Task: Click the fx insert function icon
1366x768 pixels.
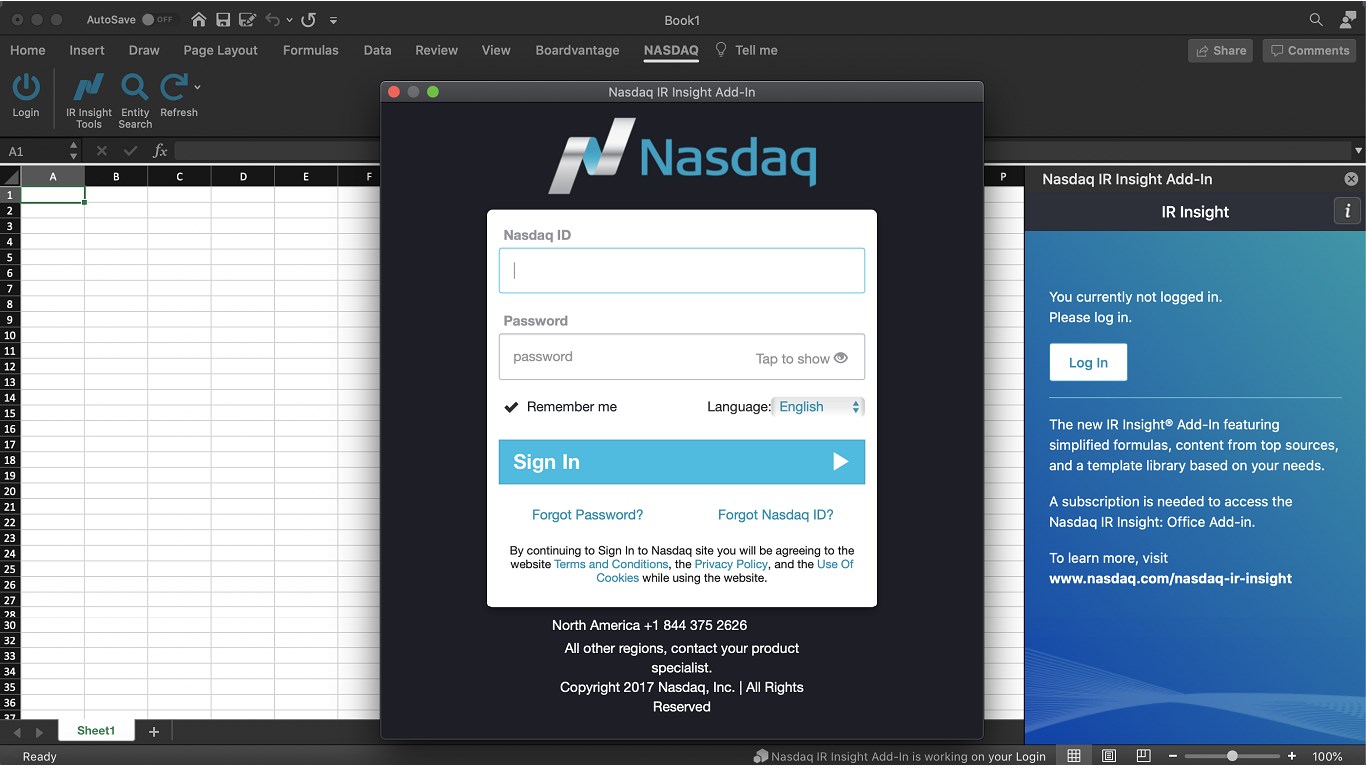Action: point(160,151)
